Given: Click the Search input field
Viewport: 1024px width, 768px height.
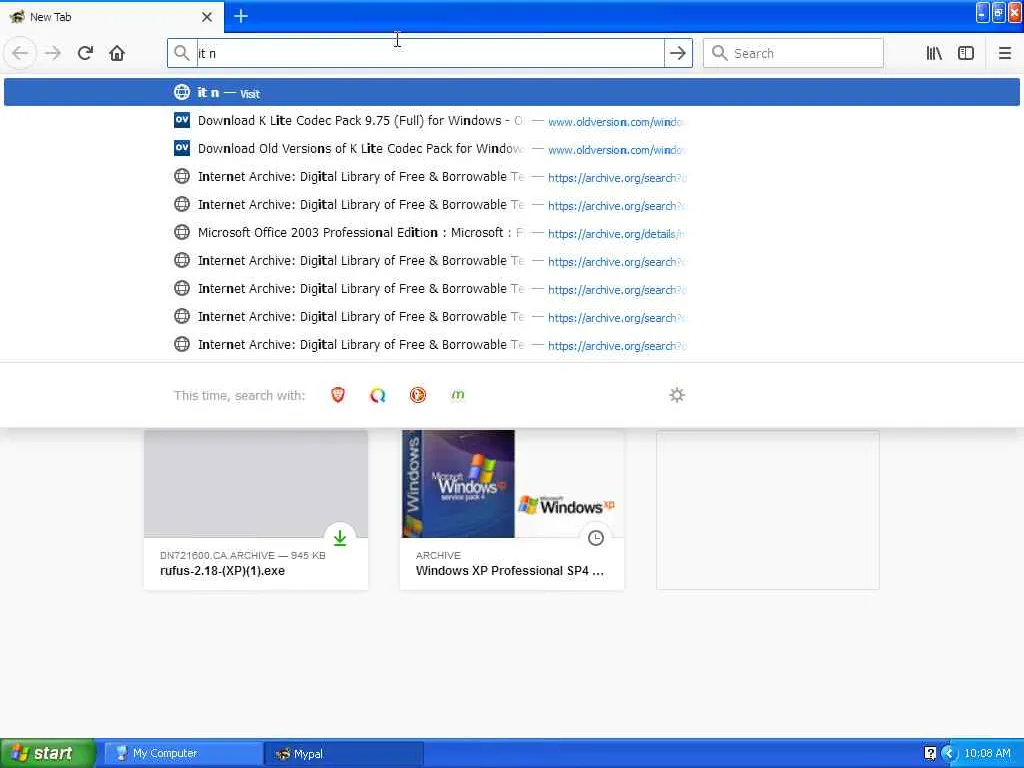Looking at the screenshot, I should (x=793, y=53).
